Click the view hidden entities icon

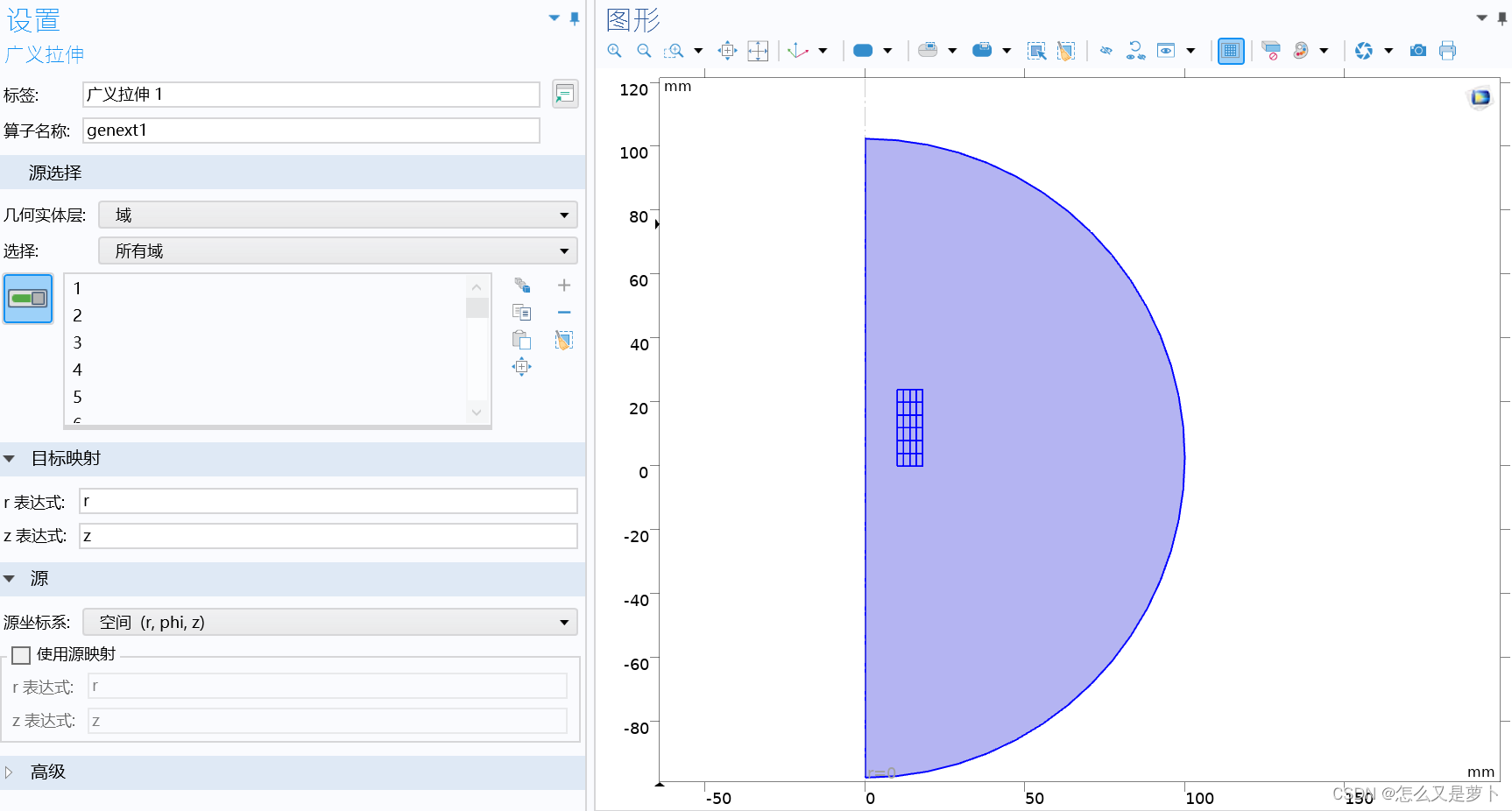[1166, 51]
